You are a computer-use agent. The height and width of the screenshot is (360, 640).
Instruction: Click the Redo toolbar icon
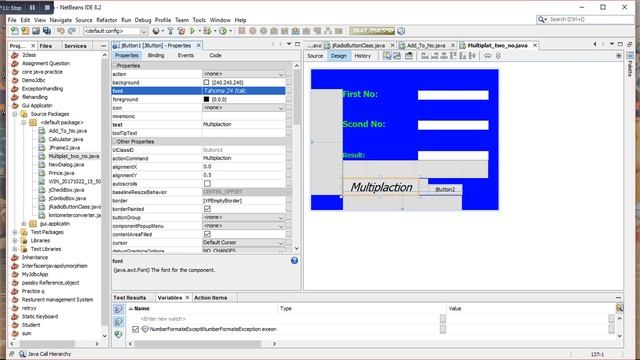pyautogui.click(x=72, y=31)
